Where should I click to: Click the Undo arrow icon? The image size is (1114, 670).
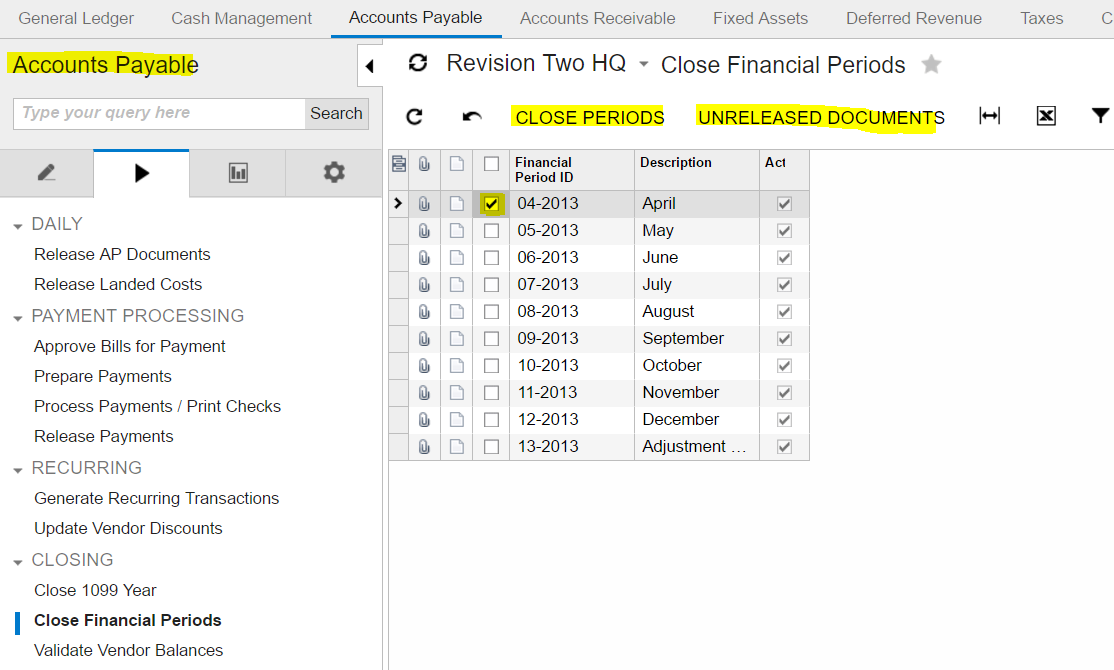click(469, 116)
